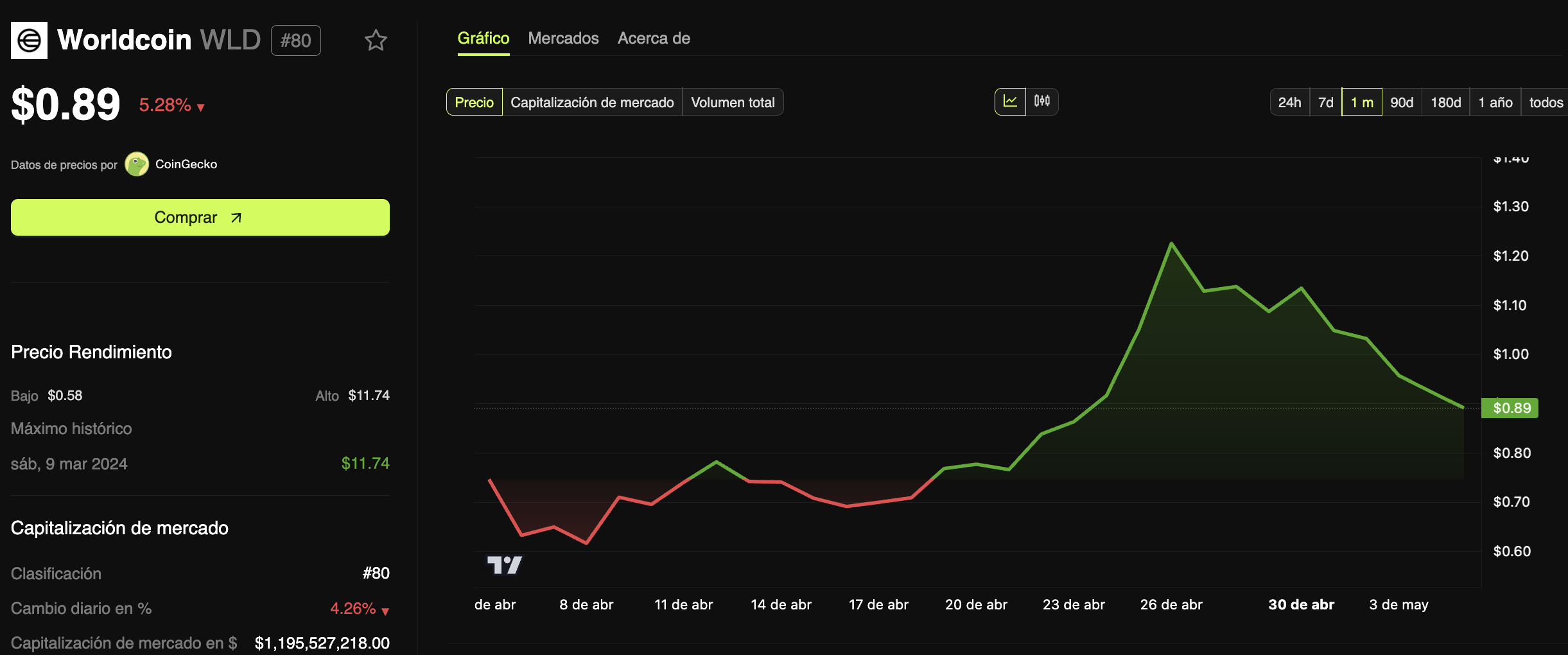The image size is (1568, 655).
Task: Click the $0.89 headline price
Action: [65, 104]
